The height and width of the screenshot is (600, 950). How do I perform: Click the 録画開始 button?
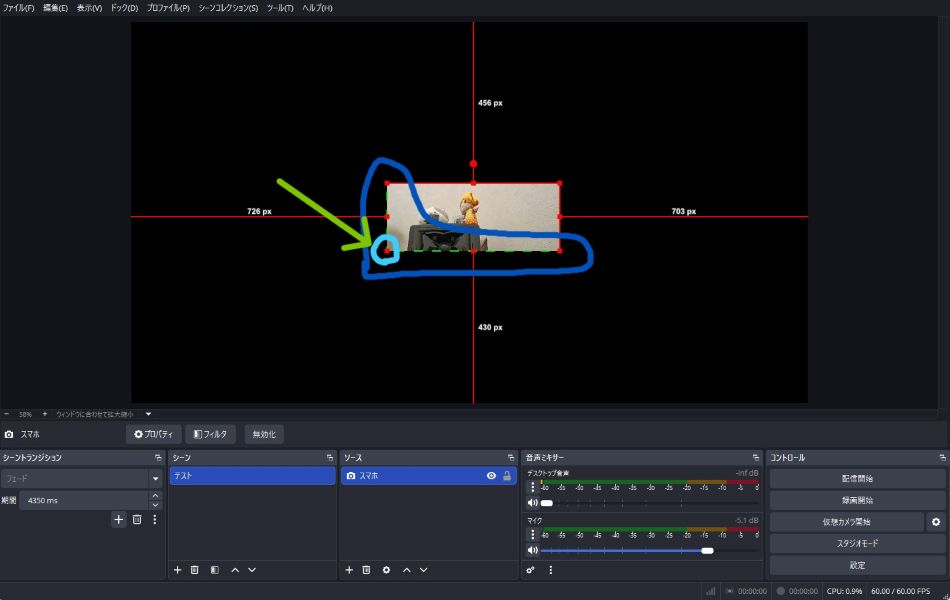857,500
